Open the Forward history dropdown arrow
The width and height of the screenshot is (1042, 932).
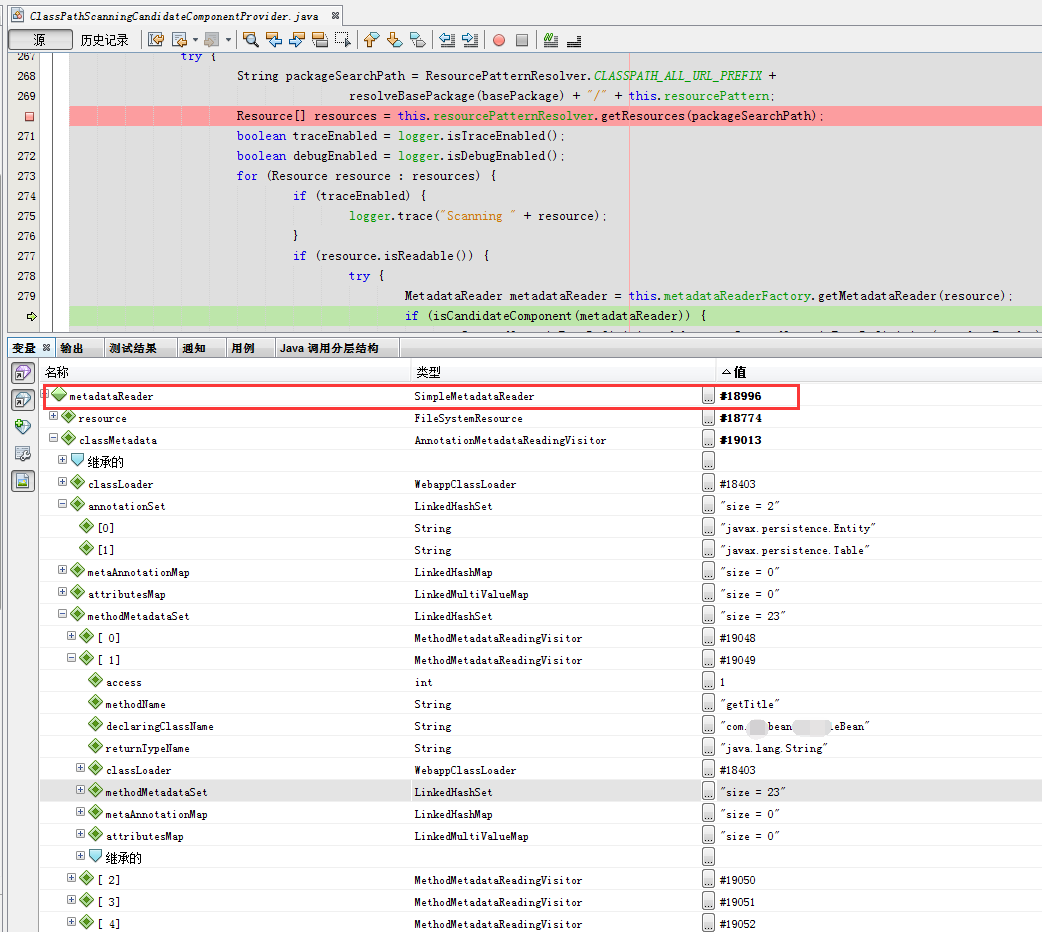(x=228, y=40)
